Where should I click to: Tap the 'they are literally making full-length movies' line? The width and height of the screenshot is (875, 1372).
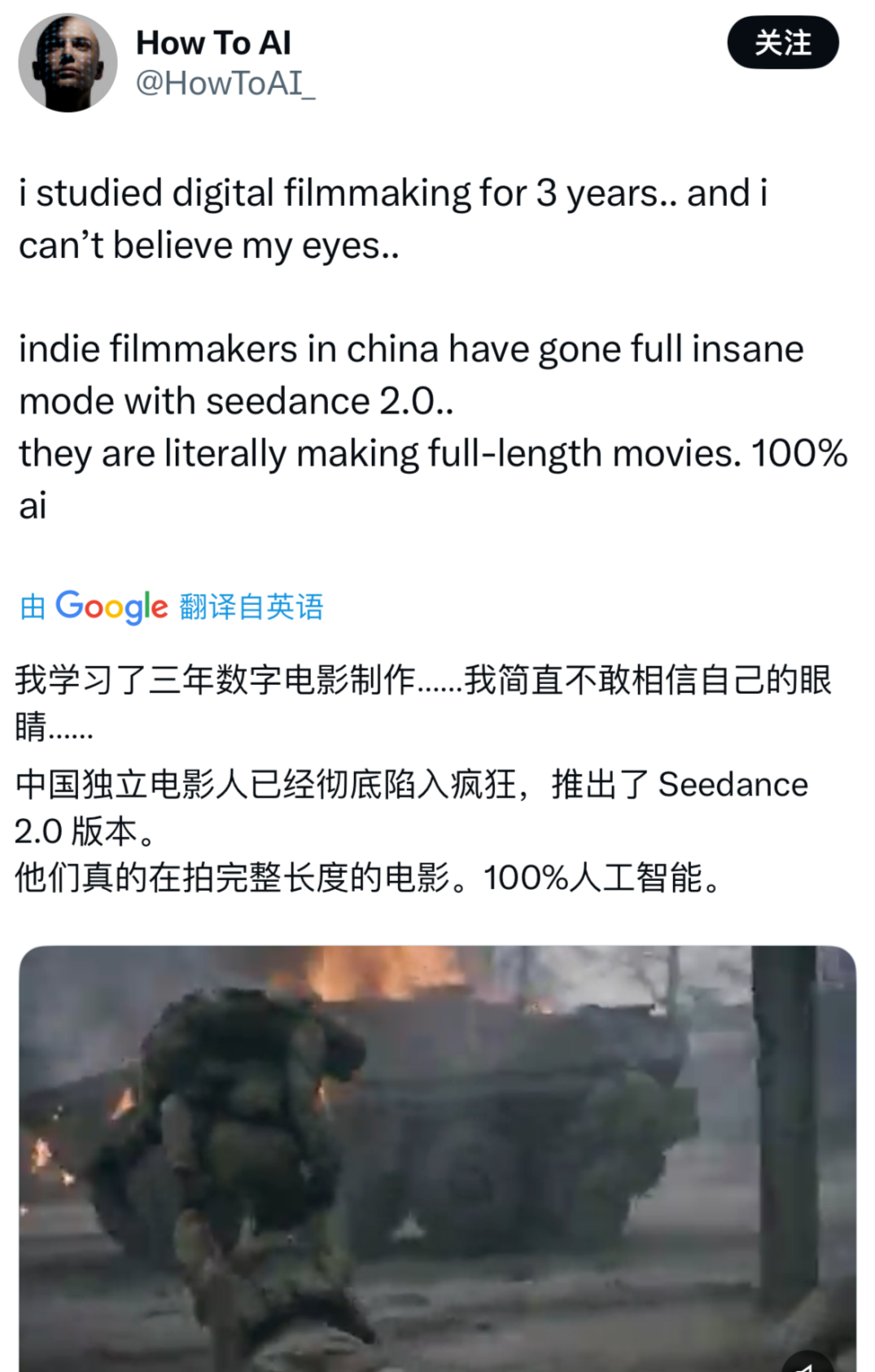coord(380,454)
